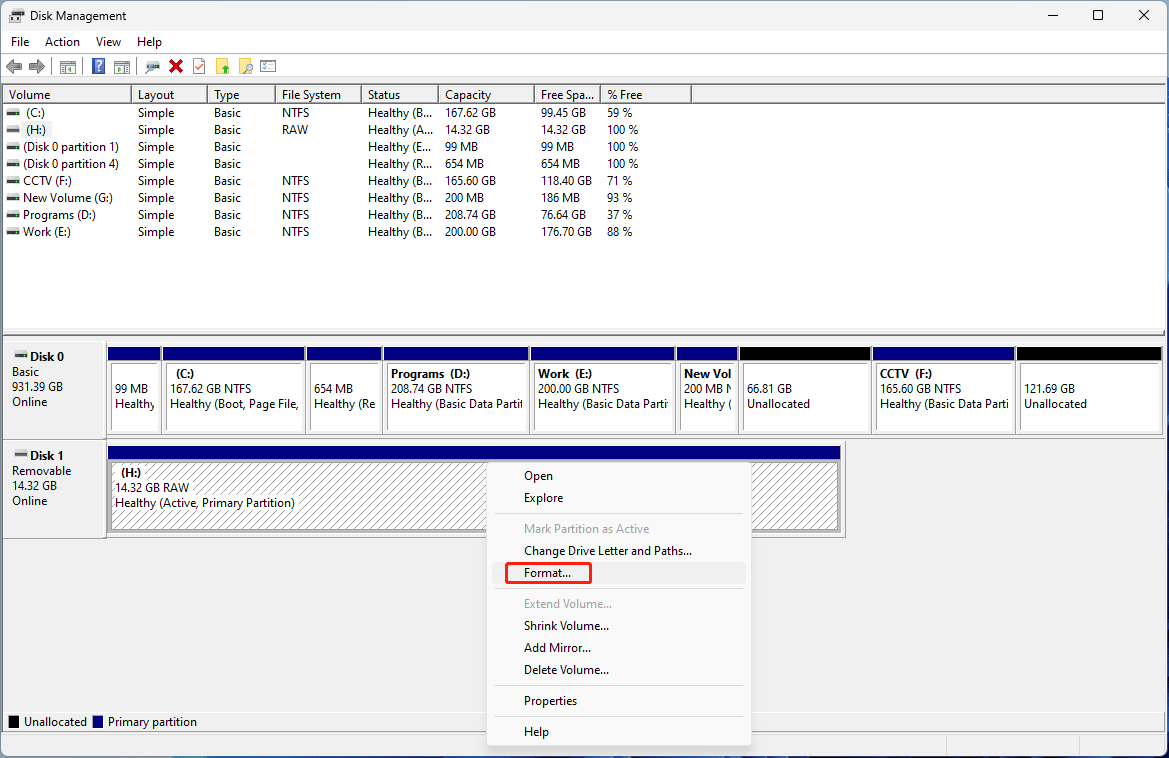Select the CCTV (F:) partition block

point(944,390)
